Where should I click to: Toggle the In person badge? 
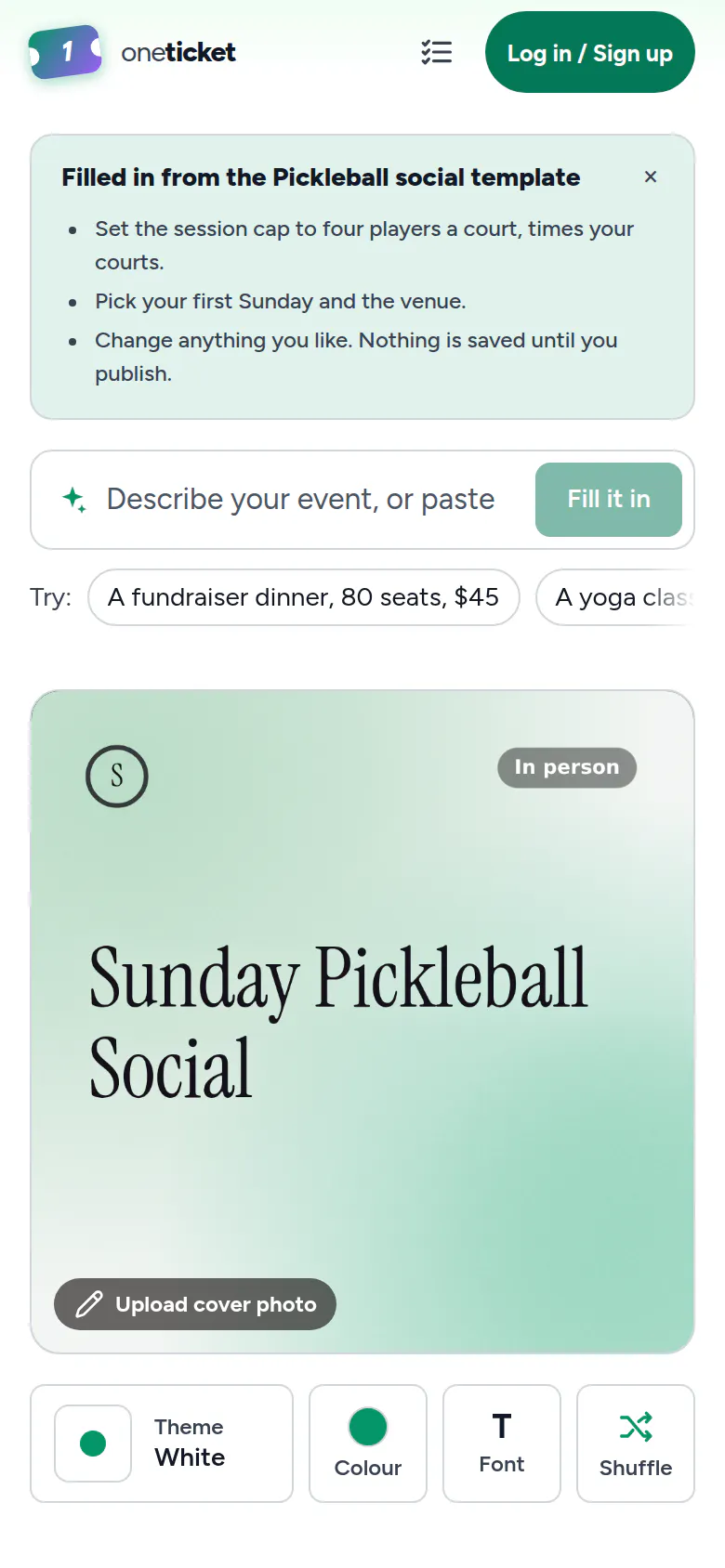[567, 767]
